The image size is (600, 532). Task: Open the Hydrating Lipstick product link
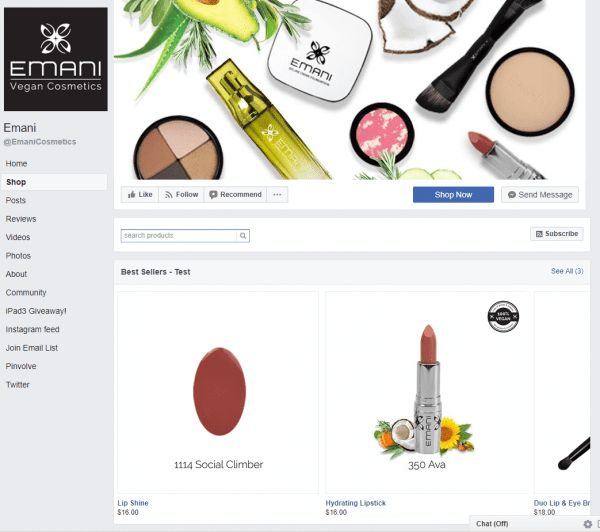pyautogui.click(x=355, y=503)
